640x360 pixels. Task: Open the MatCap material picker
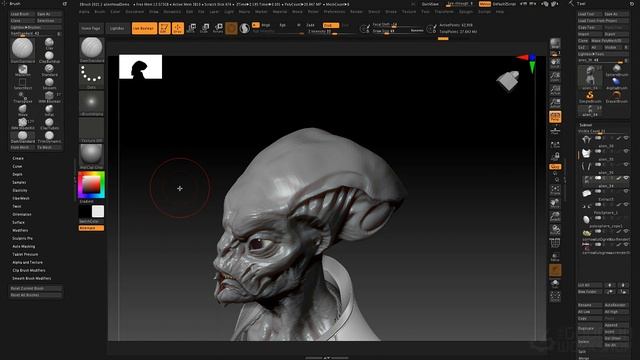pyautogui.click(x=91, y=156)
